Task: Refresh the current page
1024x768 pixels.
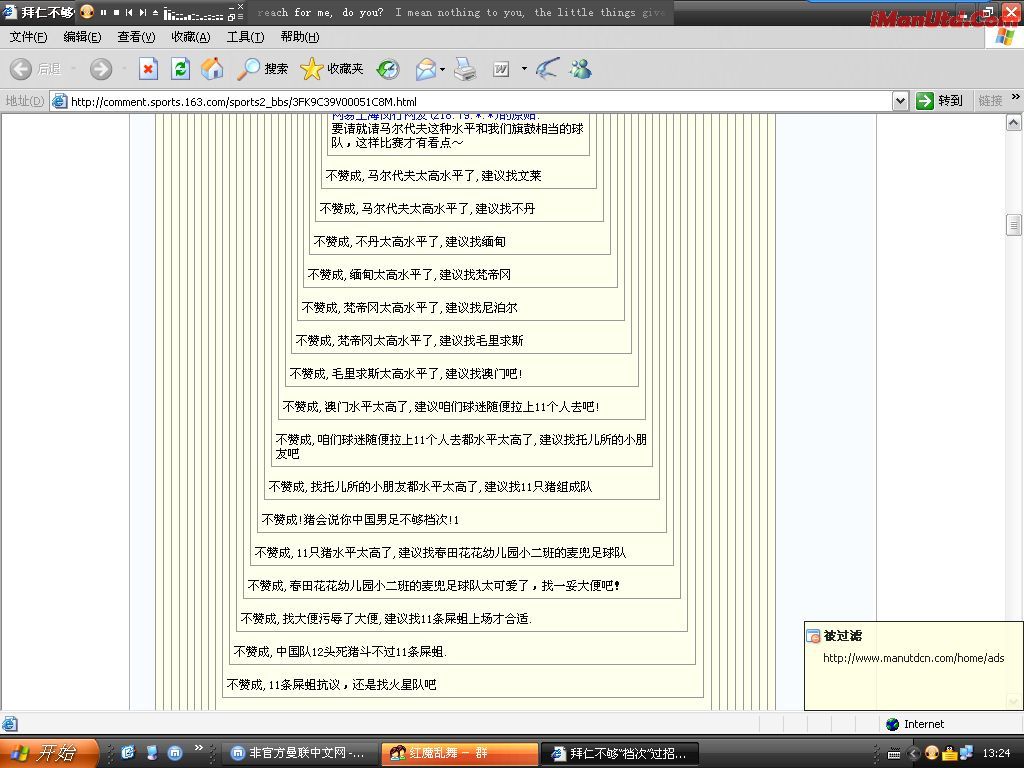Action: click(x=180, y=69)
